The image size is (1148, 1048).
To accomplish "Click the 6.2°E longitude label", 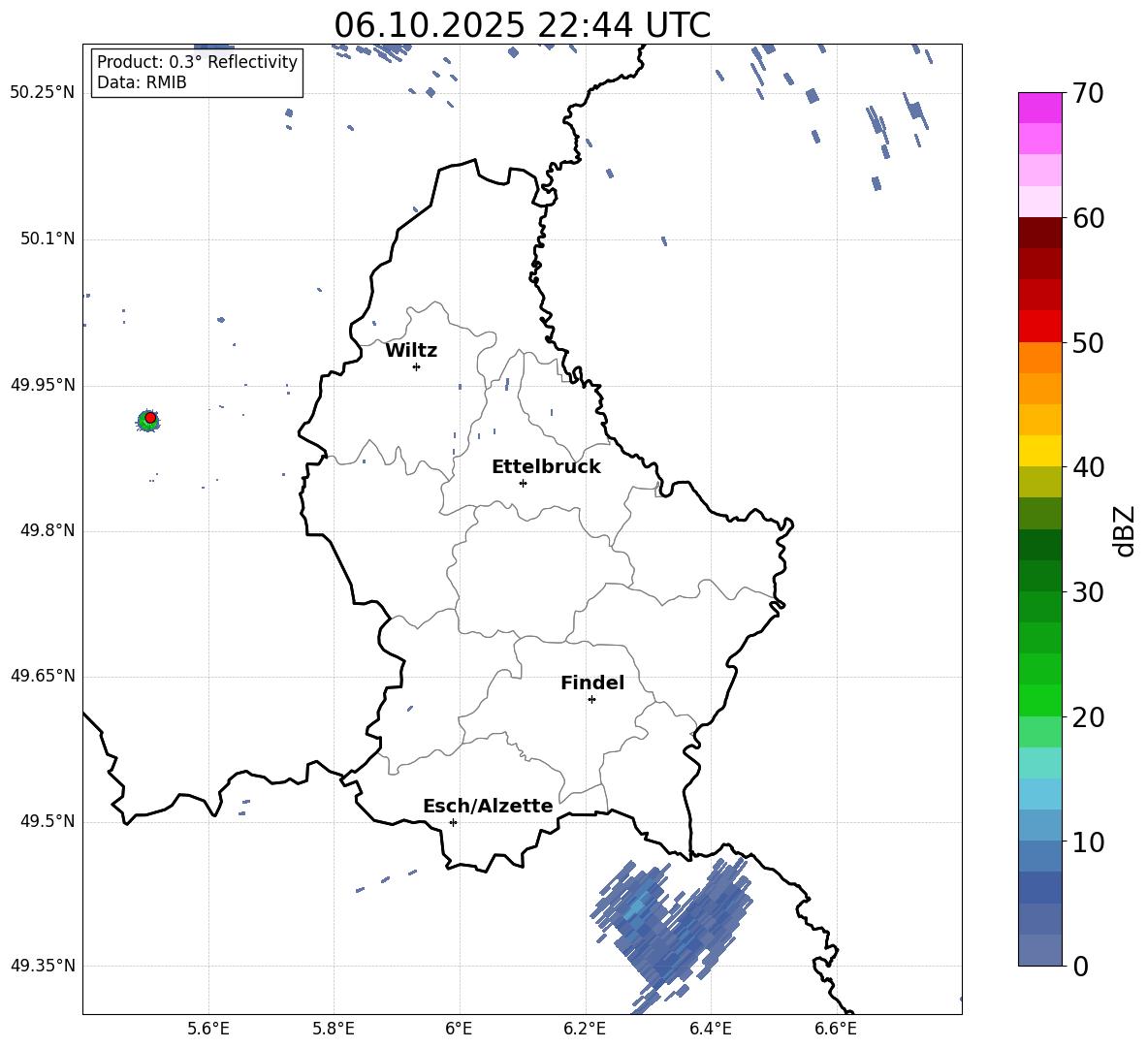I will pos(585,1029).
